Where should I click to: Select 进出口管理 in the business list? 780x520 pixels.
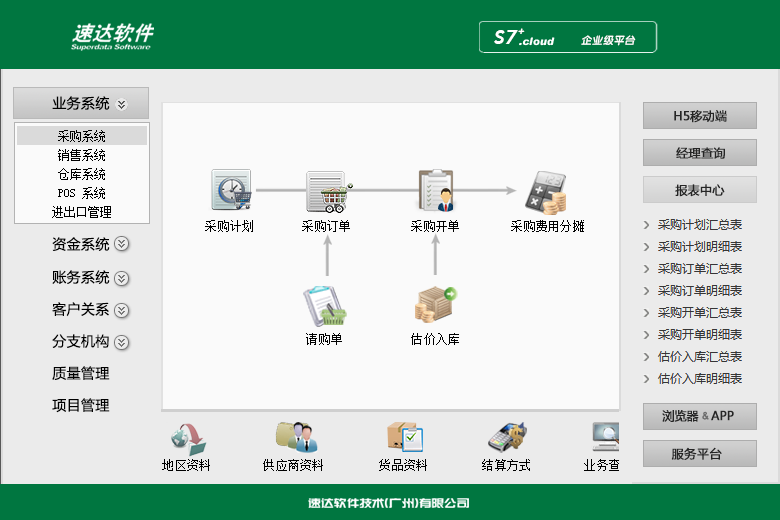(82, 212)
